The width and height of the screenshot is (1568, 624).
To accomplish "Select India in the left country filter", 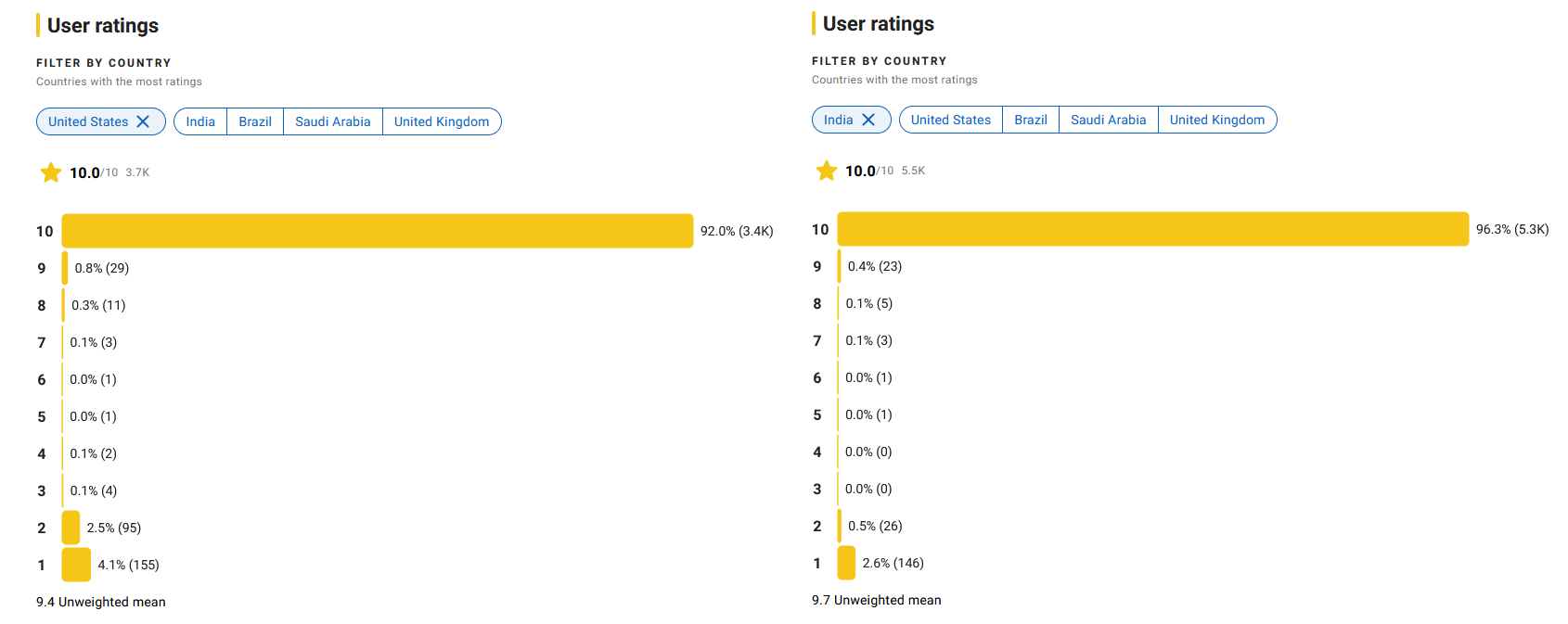I will 200,121.
